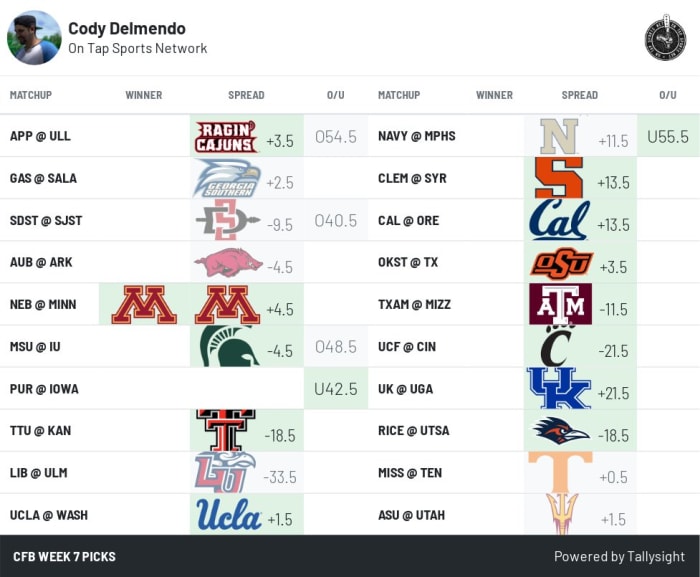Click the On Tap Sports Network badge
Image resolution: width=700 pixels, height=577 pixels.
(665, 38)
